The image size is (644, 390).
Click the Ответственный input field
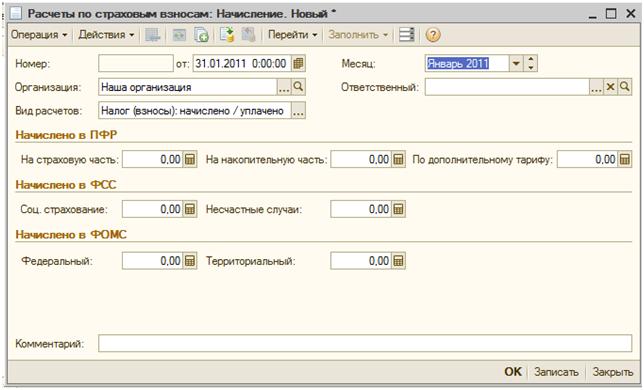507,87
